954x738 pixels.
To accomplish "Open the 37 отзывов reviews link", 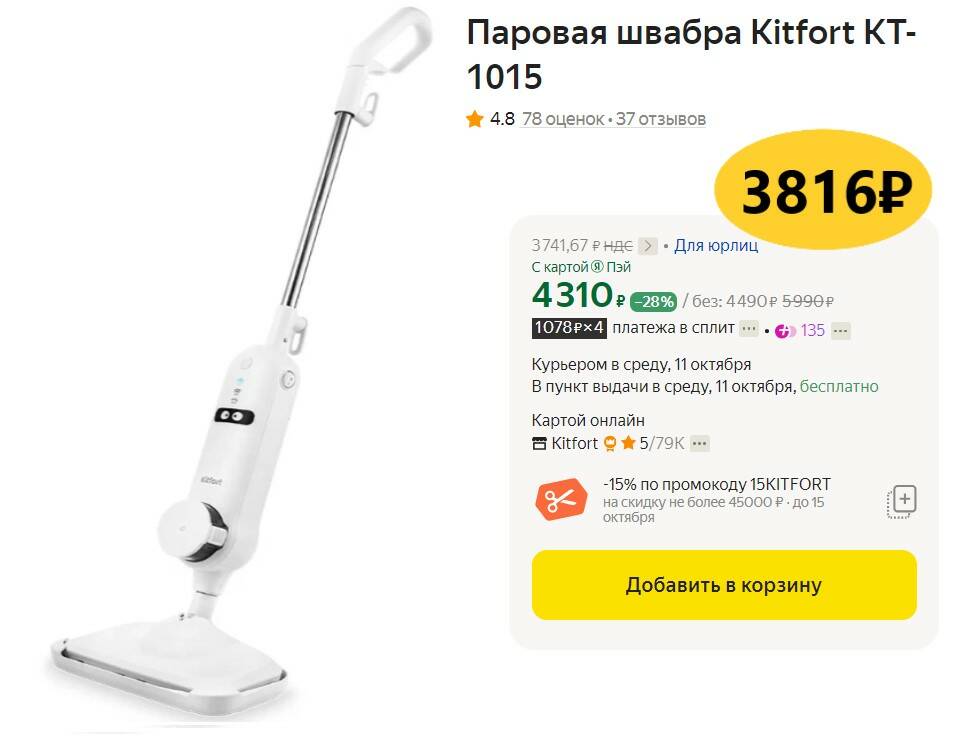I will 661,119.
